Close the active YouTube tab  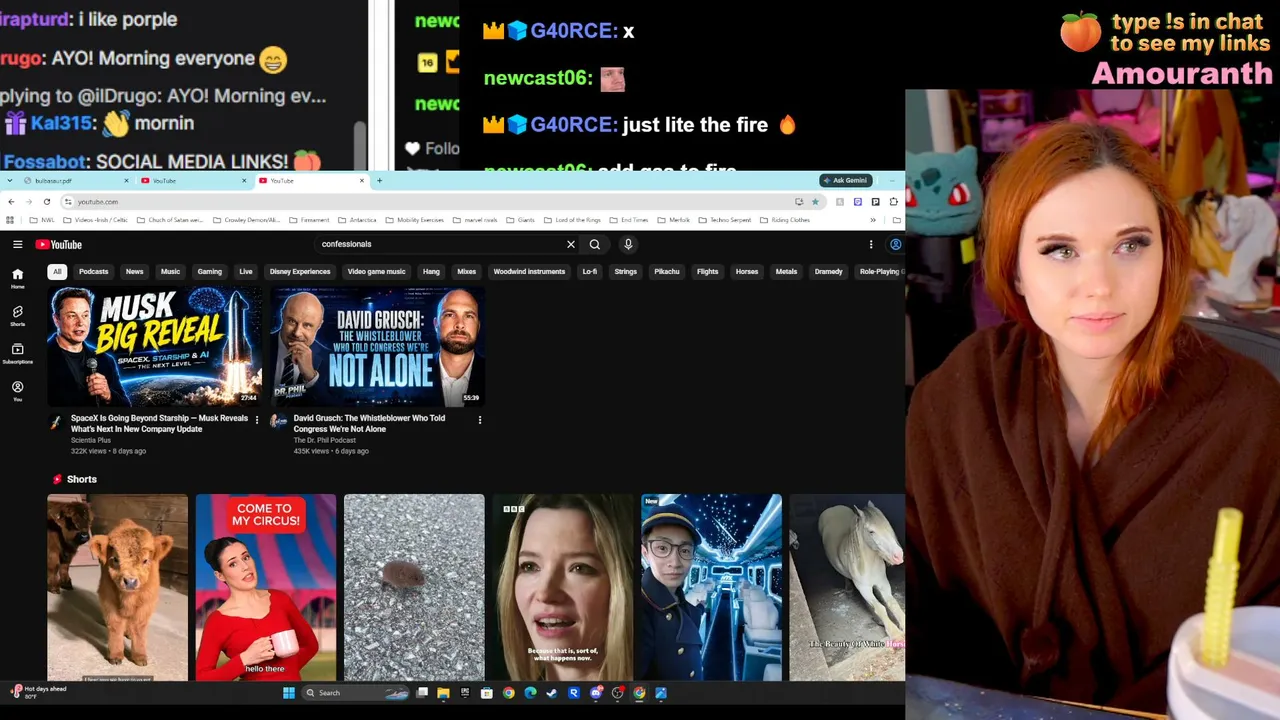362,181
